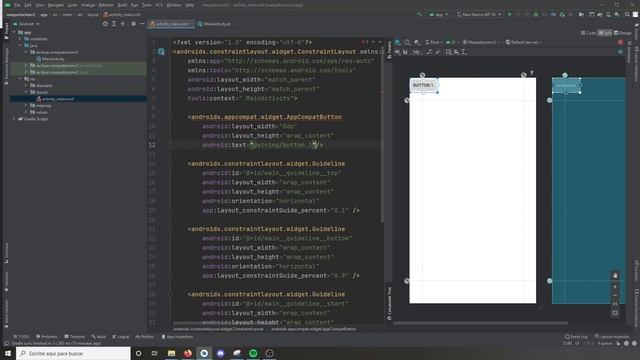This screenshot has height=360, width=640.
Task: Open Search Everywhere magnifier icon
Action: tap(627, 14)
